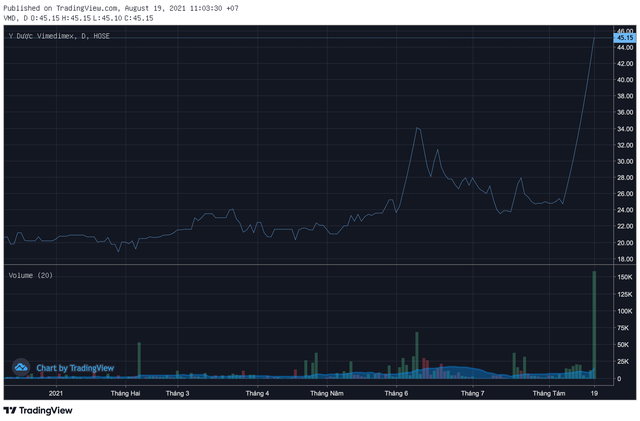Select the Tháng Tám date label
Viewport: 640px width, 421px height.
548,393
